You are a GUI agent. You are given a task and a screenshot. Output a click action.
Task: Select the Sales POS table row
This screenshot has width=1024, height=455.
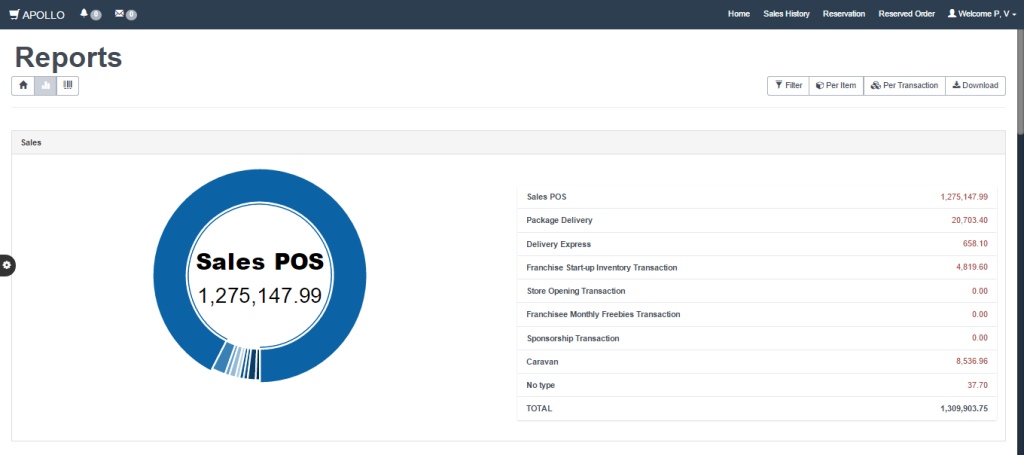[x=757, y=196]
